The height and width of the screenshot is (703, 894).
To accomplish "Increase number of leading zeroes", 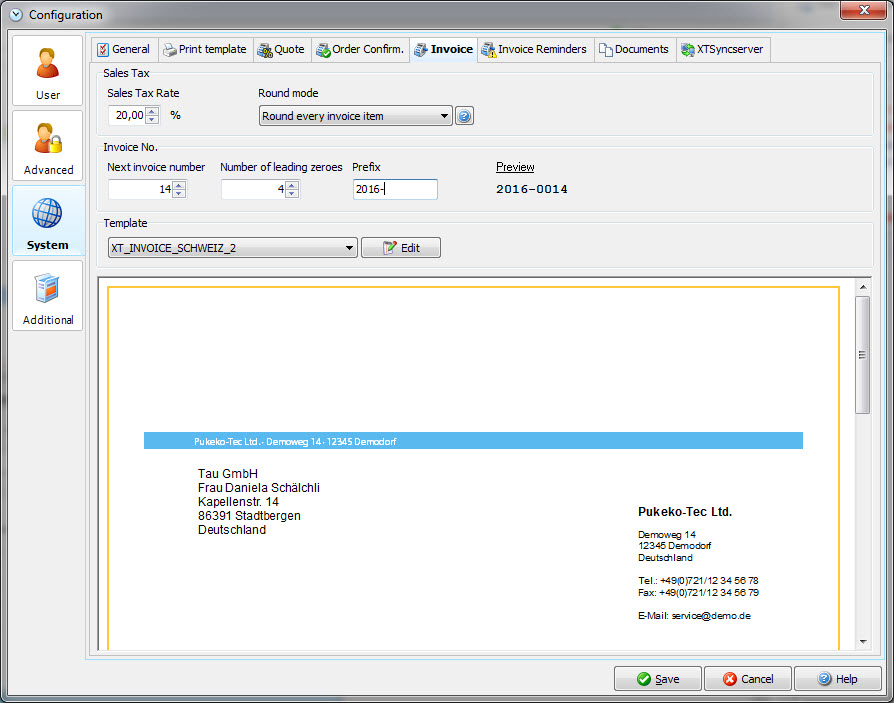I will point(291,185).
